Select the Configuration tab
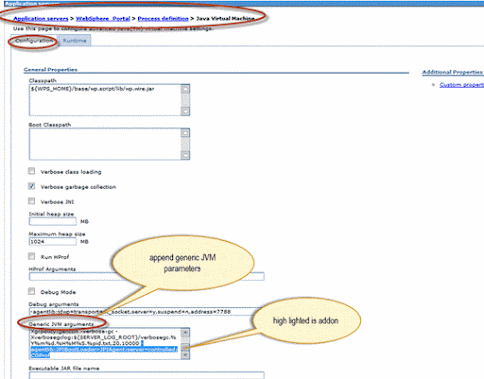Viewport: 484px width, 379px height. (34, 41)
